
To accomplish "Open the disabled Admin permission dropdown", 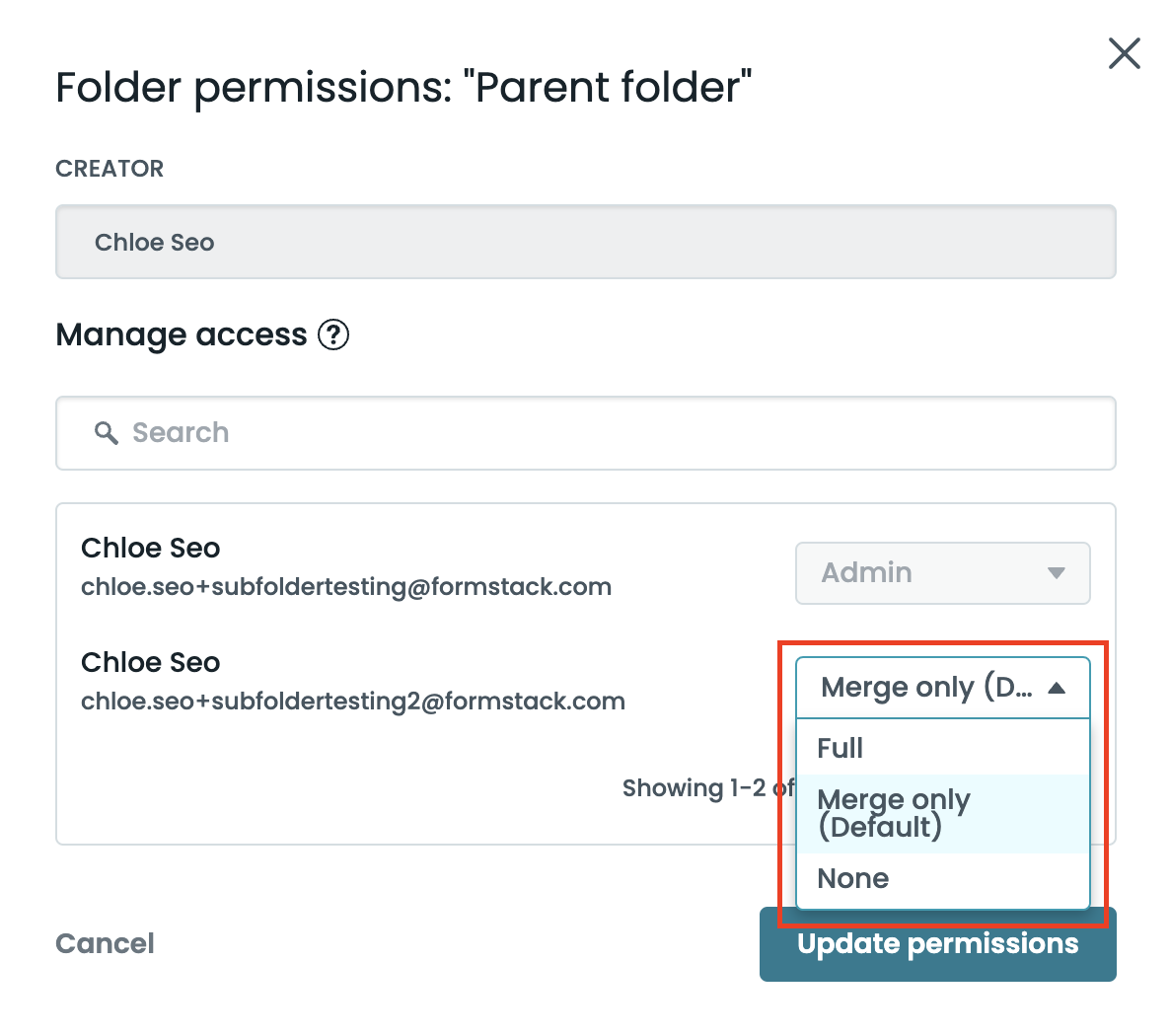I will (941, 573).
